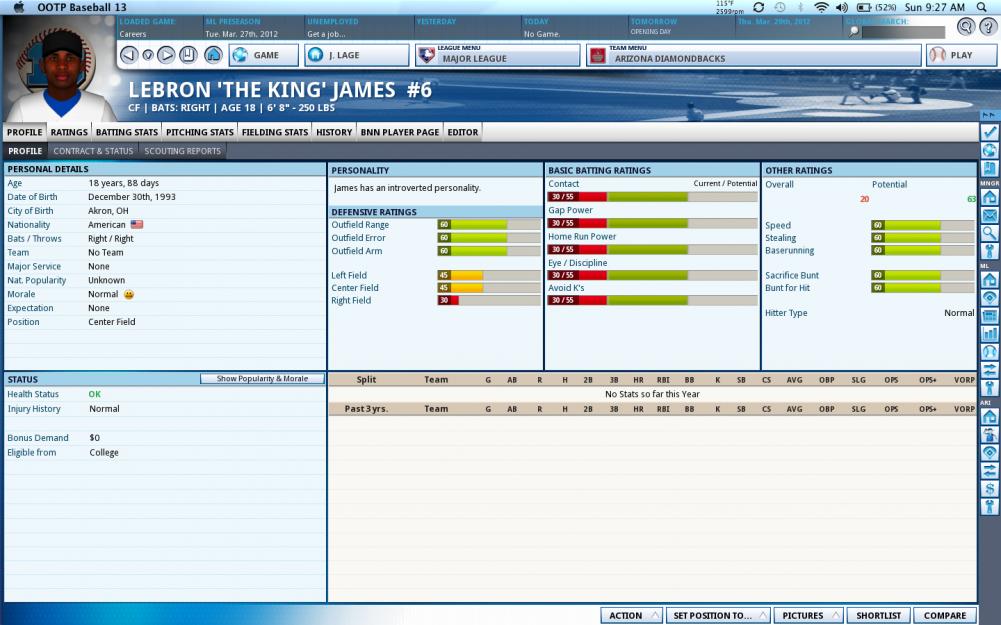Image resolution: width=1001 pixels, height=625 pixels.
Task: Click the wrench icon under ARI
Action: [989, 506]
